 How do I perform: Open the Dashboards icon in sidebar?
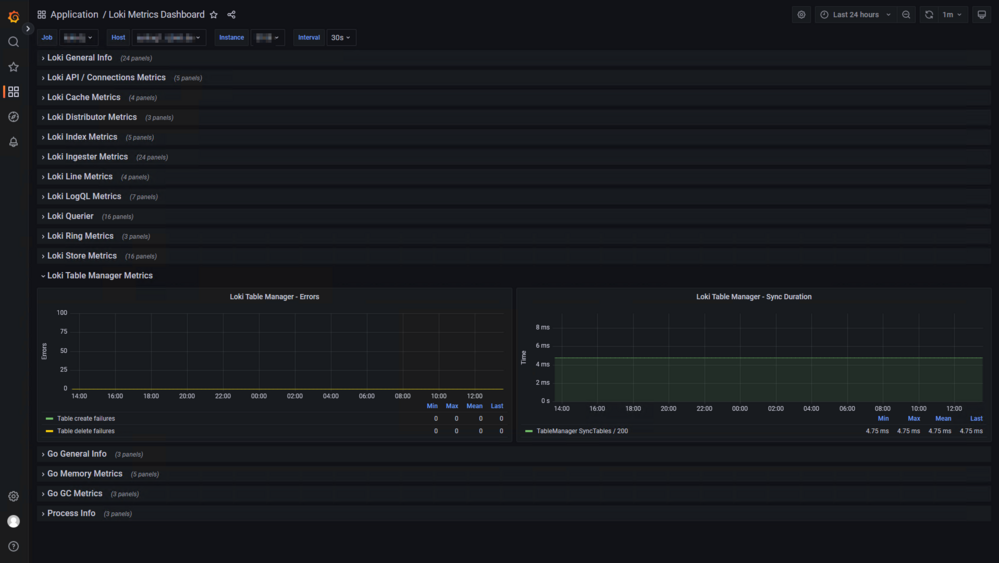point(13,92)
